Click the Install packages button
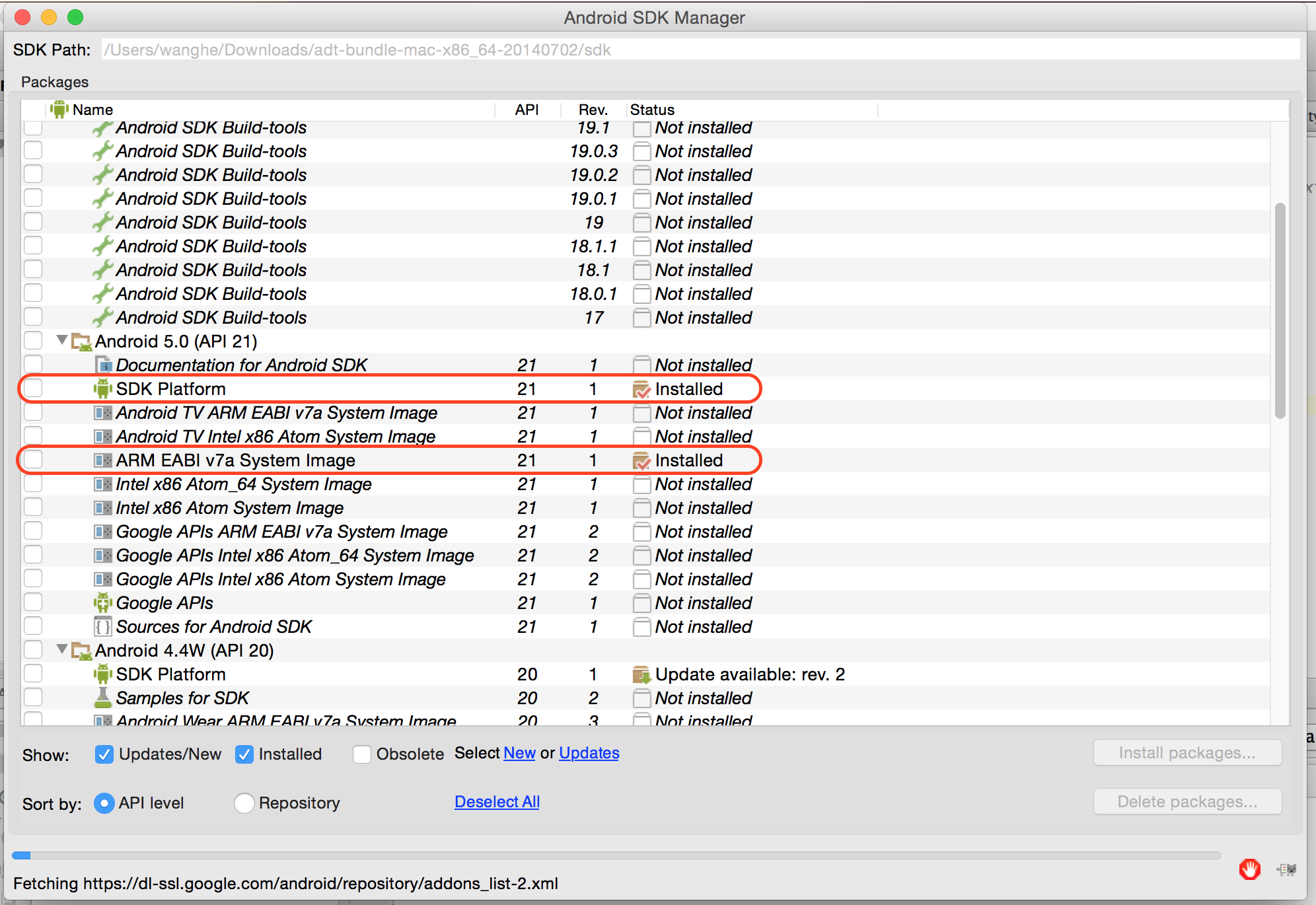 [x=1187, y=753]
